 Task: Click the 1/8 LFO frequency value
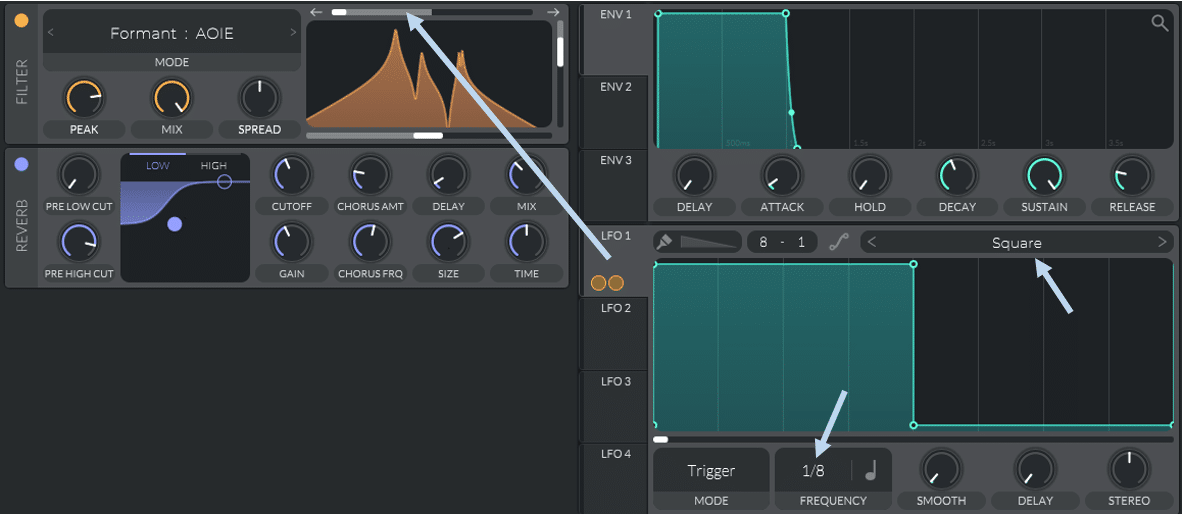813,471
